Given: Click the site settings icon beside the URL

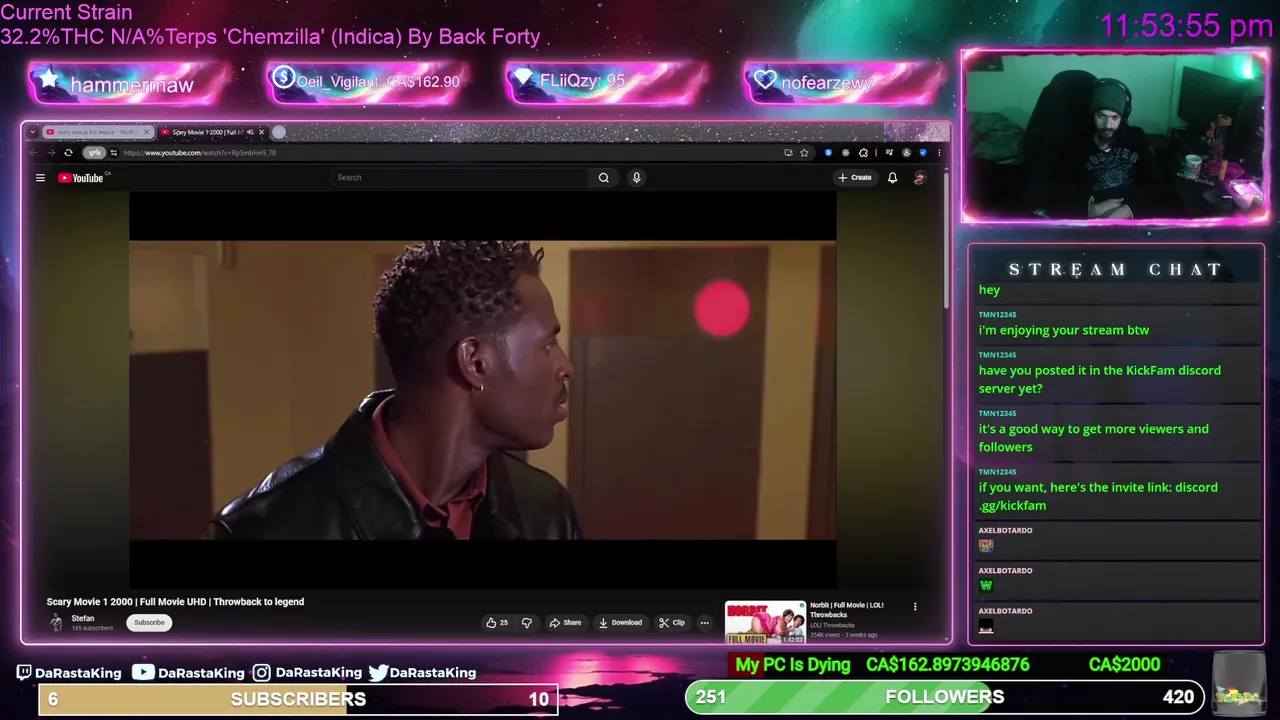Looking at the screenshot, I should click(113, 153).
